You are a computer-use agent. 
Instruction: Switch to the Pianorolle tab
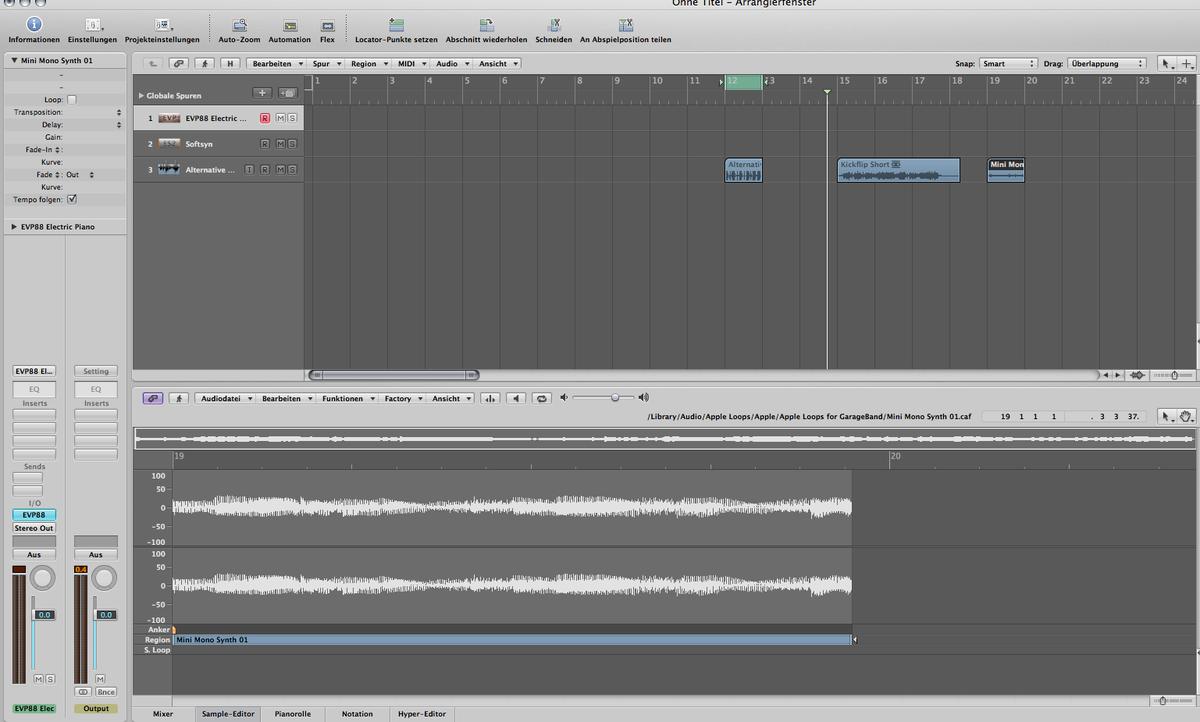point(293,714)
